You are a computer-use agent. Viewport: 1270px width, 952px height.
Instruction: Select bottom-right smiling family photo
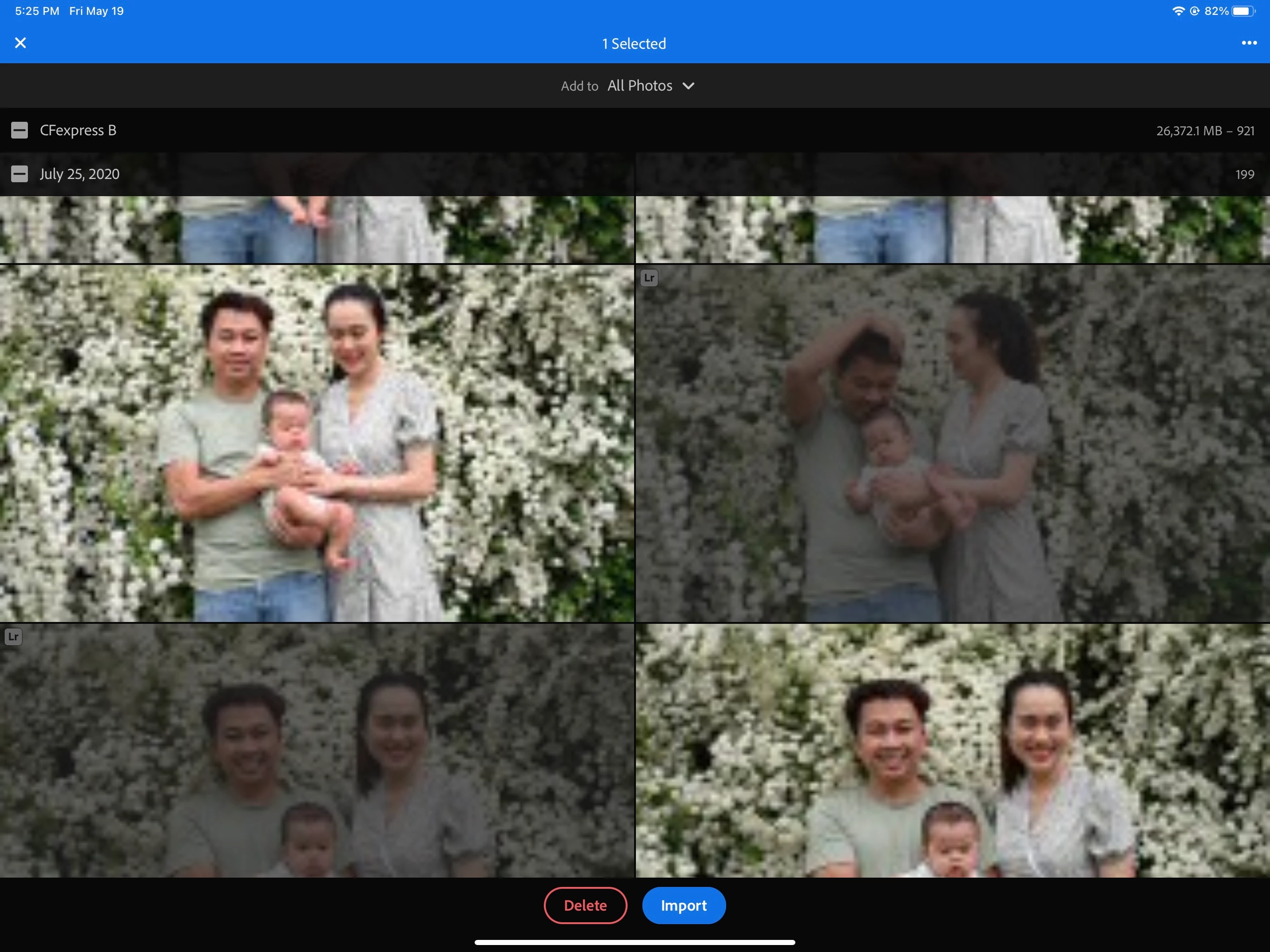coord(952,750)
